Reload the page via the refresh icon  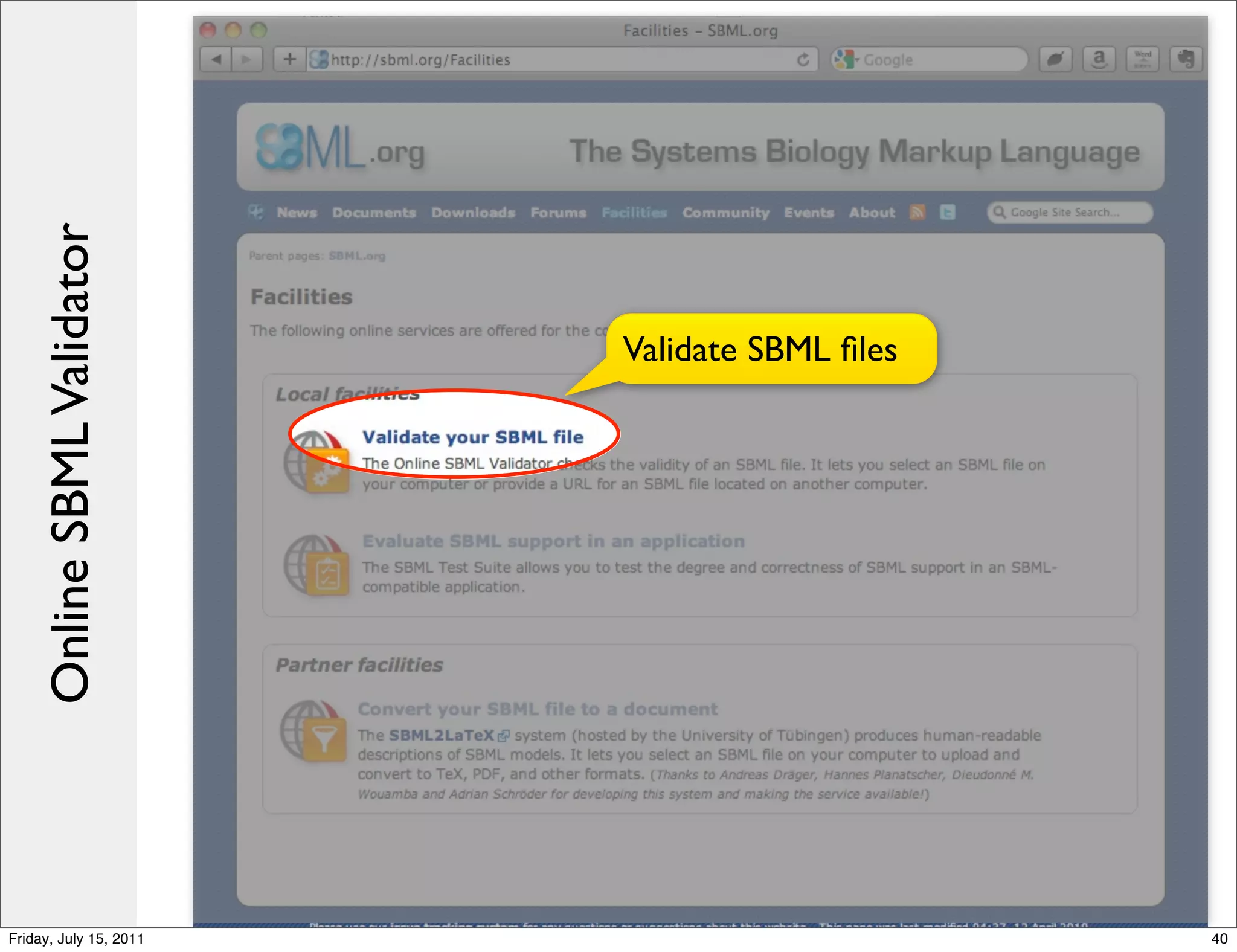coord(803,60)
